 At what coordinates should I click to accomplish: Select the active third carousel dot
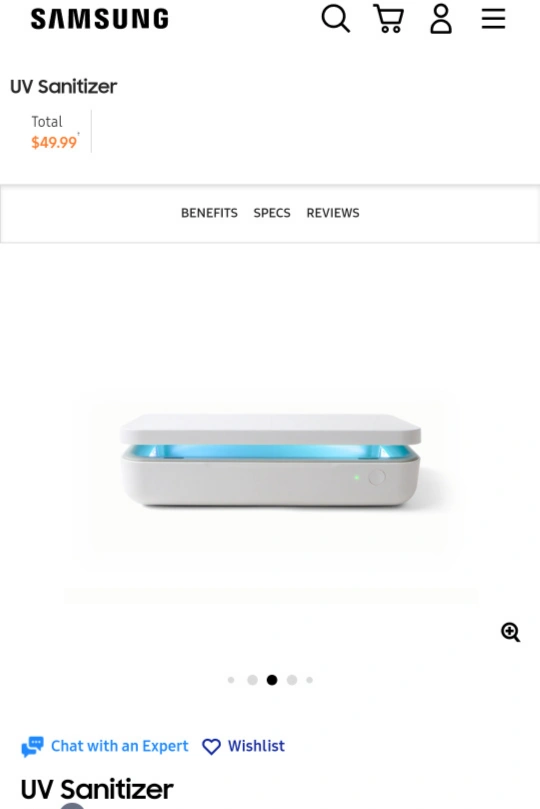(272, 680)
